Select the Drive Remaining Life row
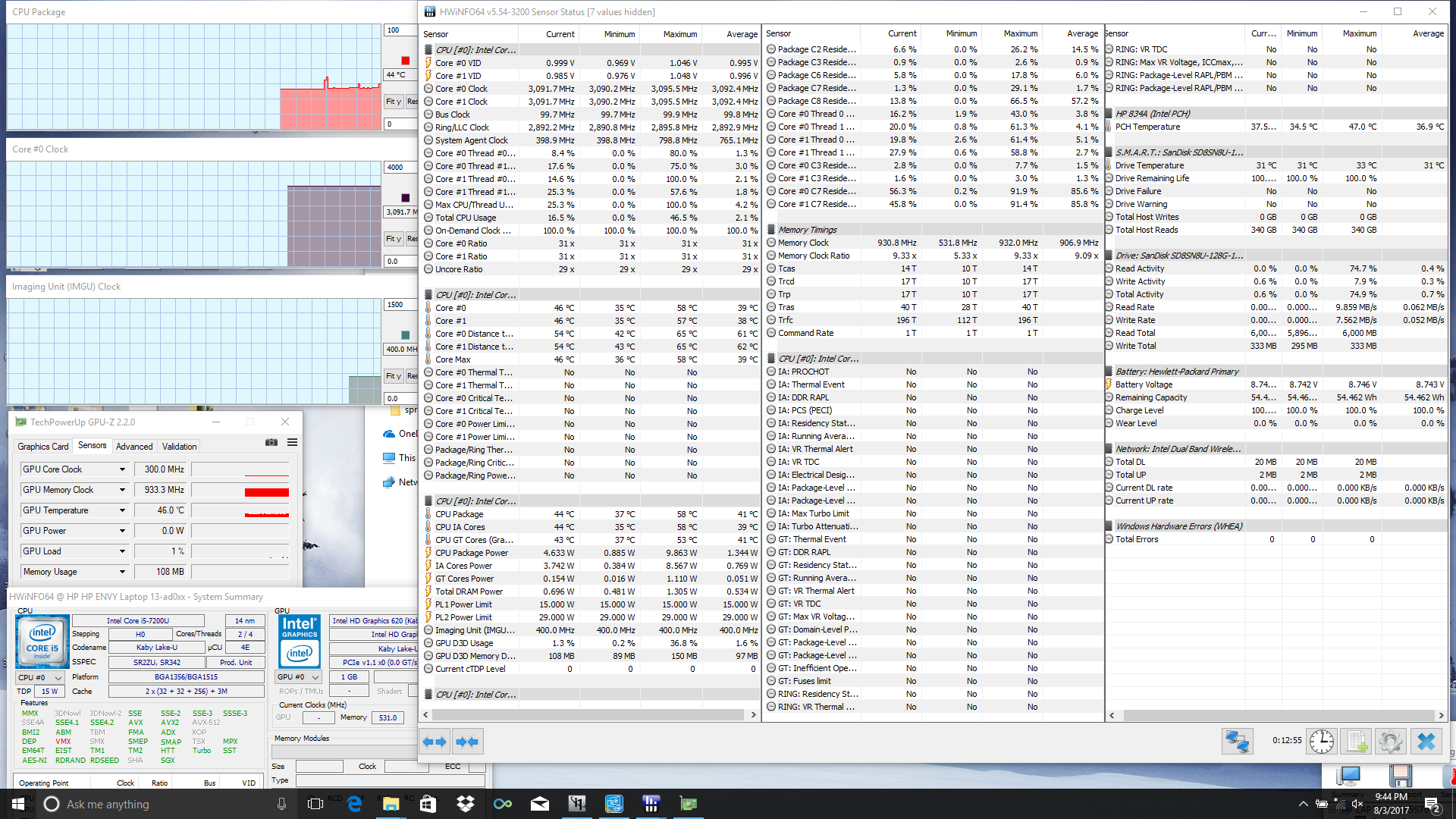This screenshot has width=1456, height=819. [x=1276, y=178]
